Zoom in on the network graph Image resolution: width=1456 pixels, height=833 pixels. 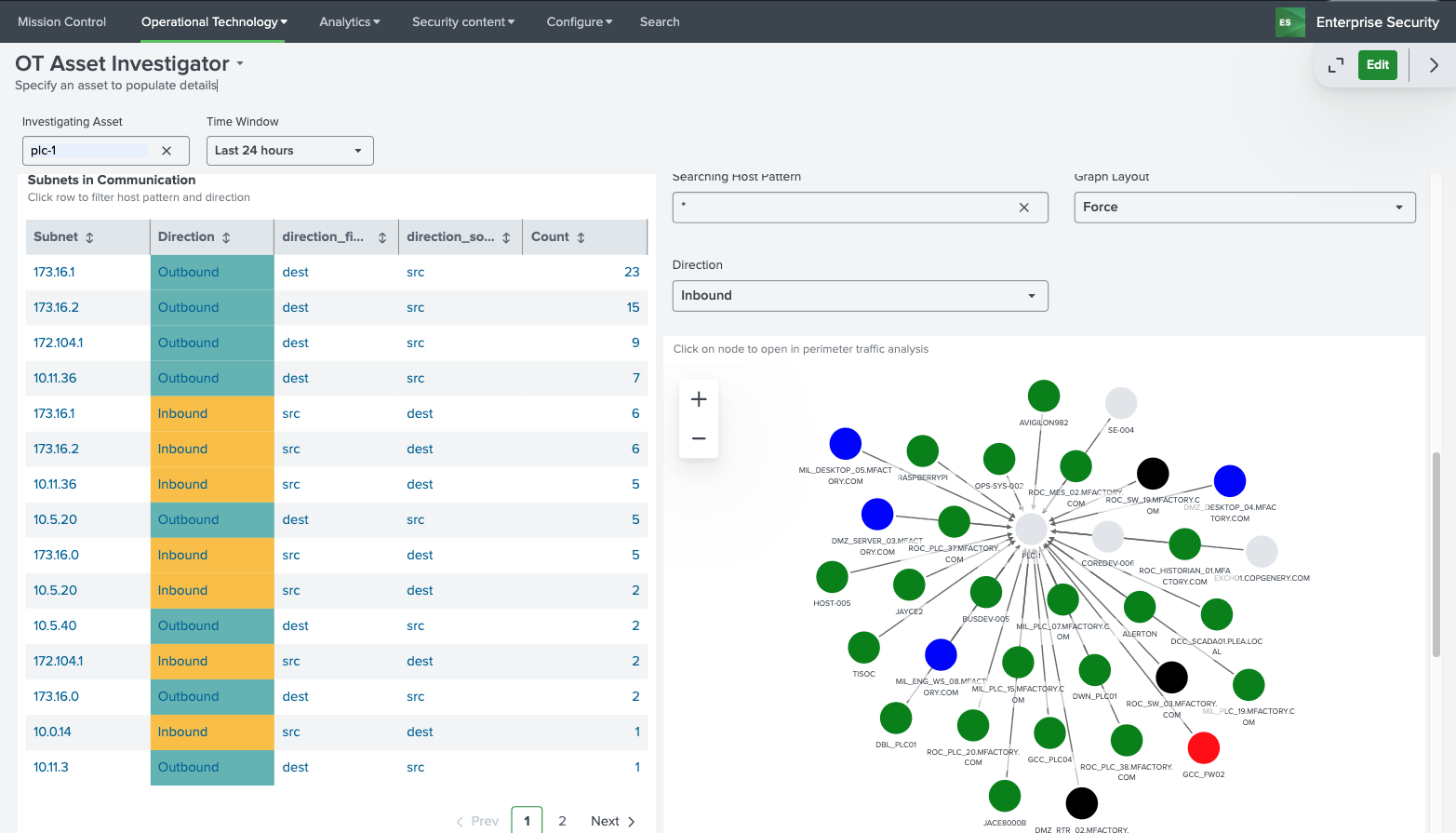pos(699,399)
